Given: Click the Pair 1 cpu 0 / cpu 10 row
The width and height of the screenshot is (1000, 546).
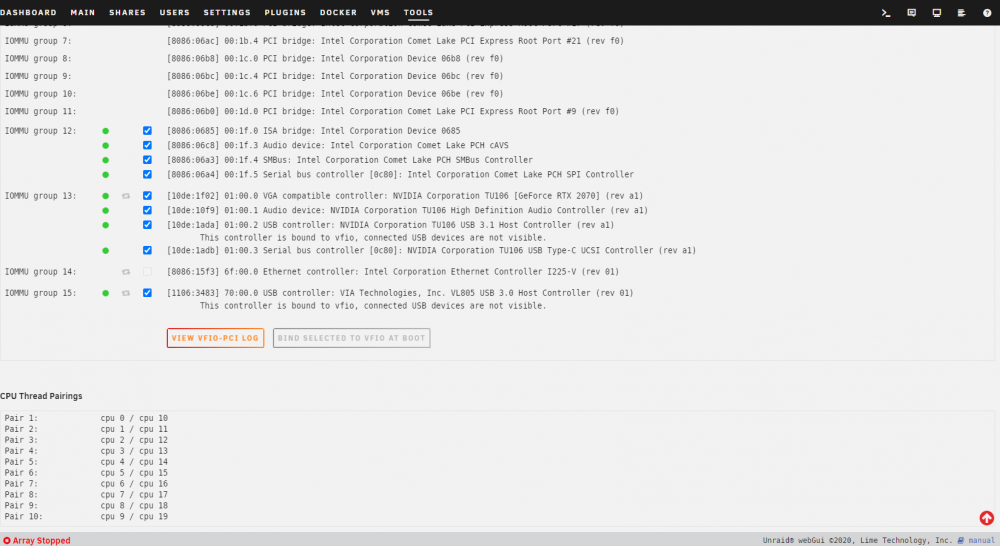Looking at the screenshot, I should tap(86, 418).
